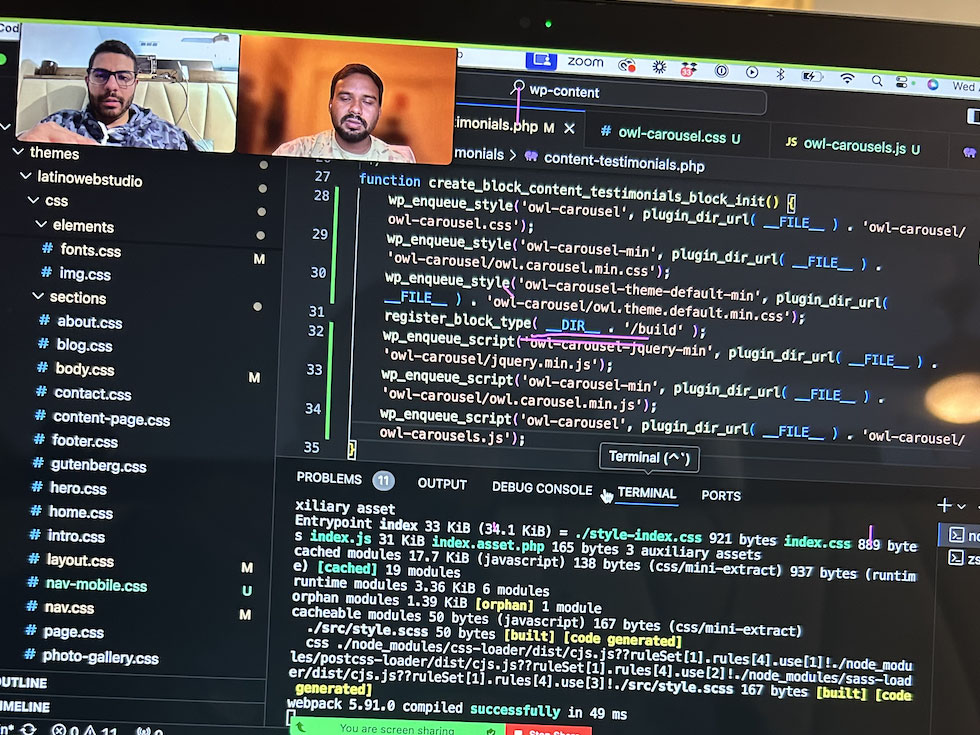Click content-testimonials.php in the breadcrumb
The width and height of the screenshot is (980, 735).
click(624, 162)
